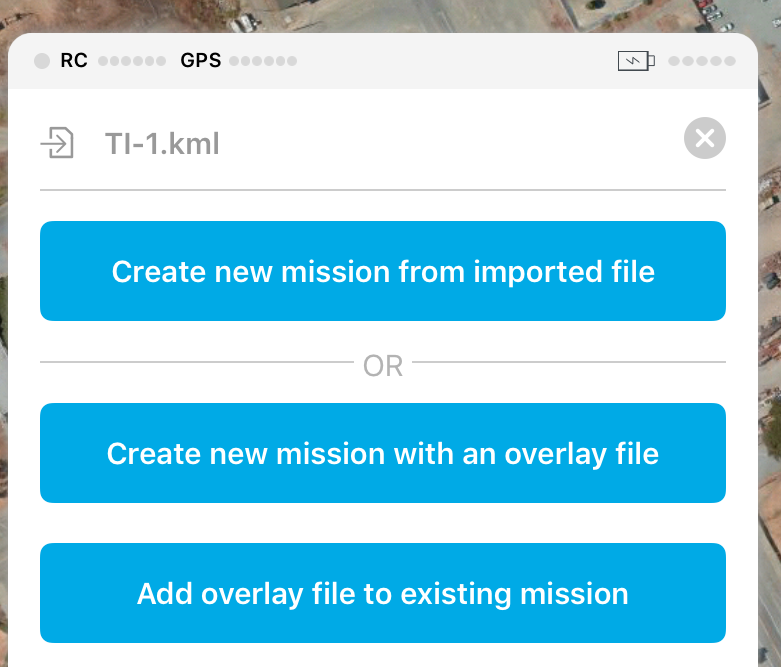Click the white vehicle on the map
The image size is (781, 667).
pos(244,23)
